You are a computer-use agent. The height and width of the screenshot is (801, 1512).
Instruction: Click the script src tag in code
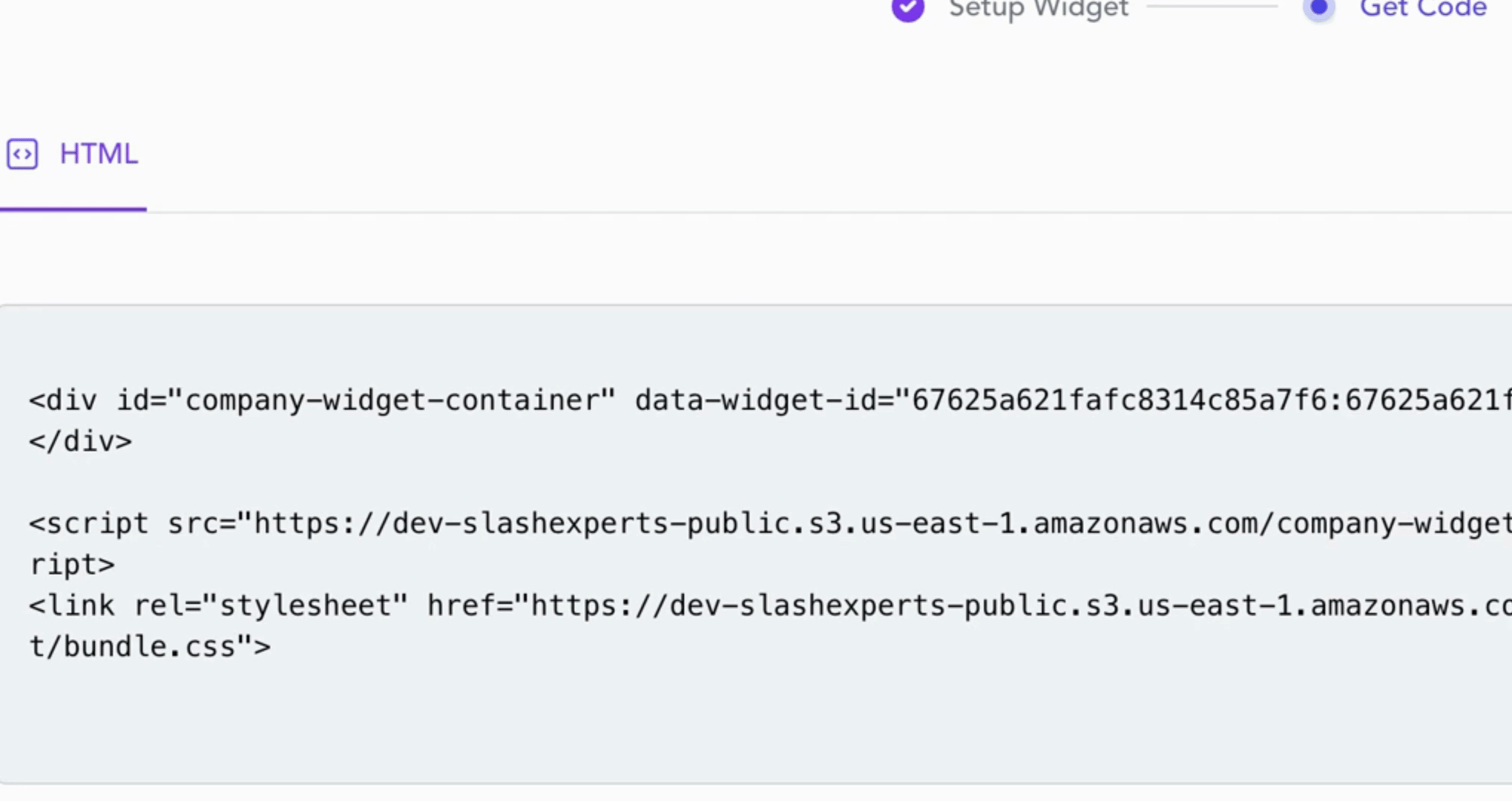coord(88,524)
